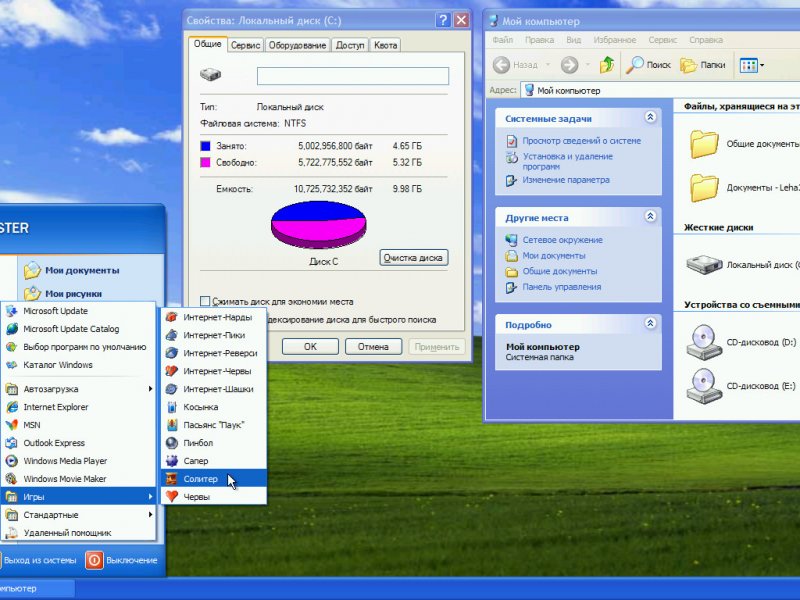Enable Сжимать диск для экономии места checkbox

pos(205,301)
